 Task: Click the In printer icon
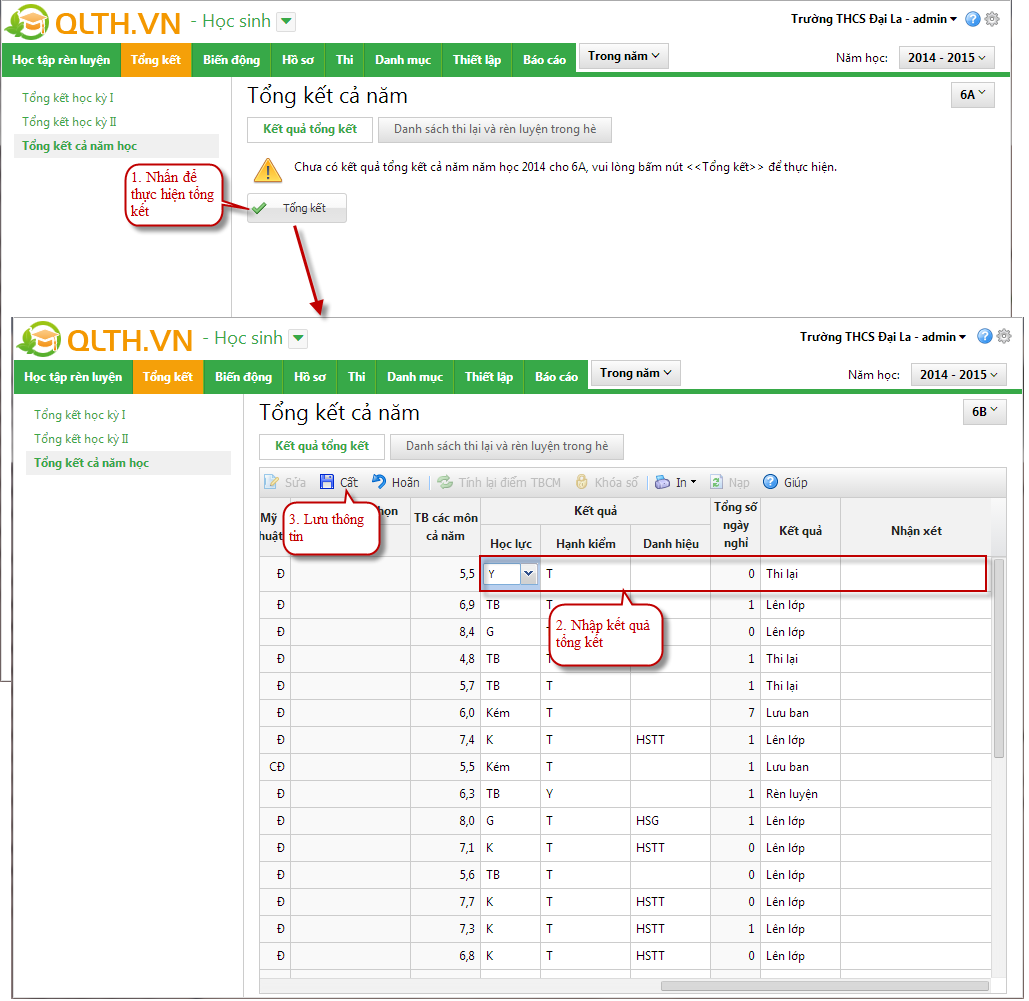662,482
